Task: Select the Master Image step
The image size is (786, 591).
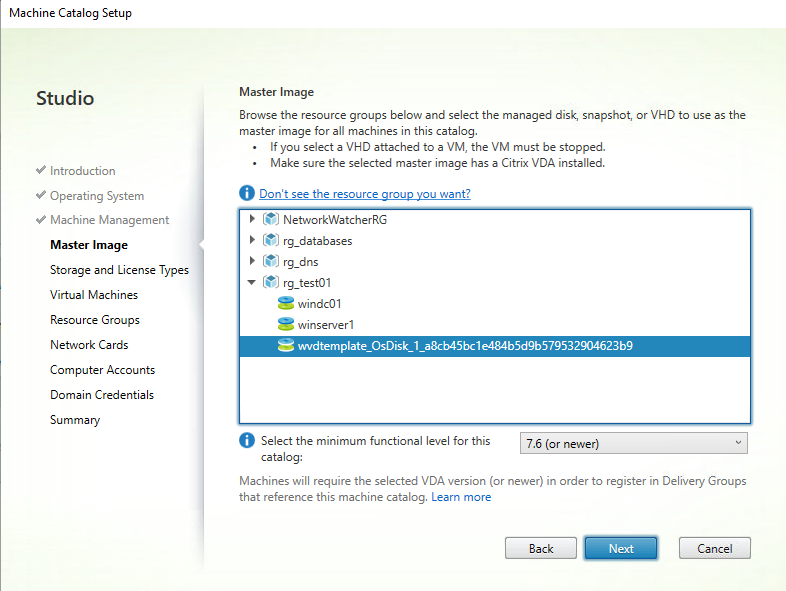Action: (x=89, y=245)
